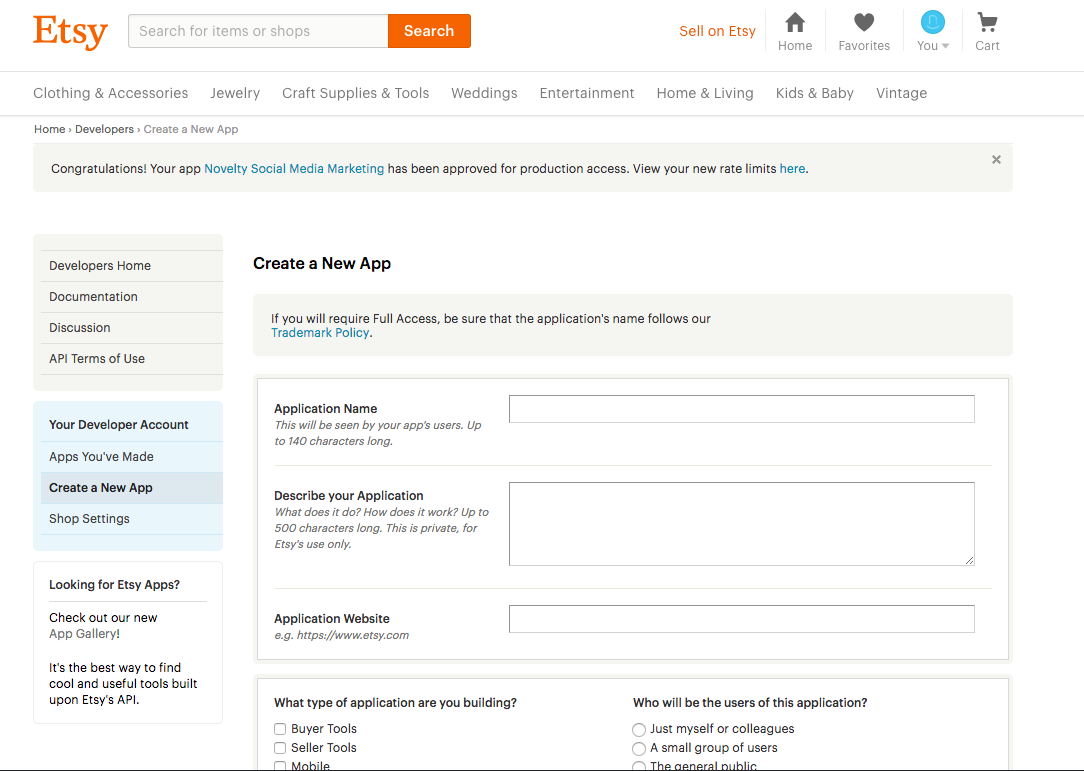Click the search items or shops field
Image resolution: width=1084 pixels, height=771 pixels.
coord(259,31)
